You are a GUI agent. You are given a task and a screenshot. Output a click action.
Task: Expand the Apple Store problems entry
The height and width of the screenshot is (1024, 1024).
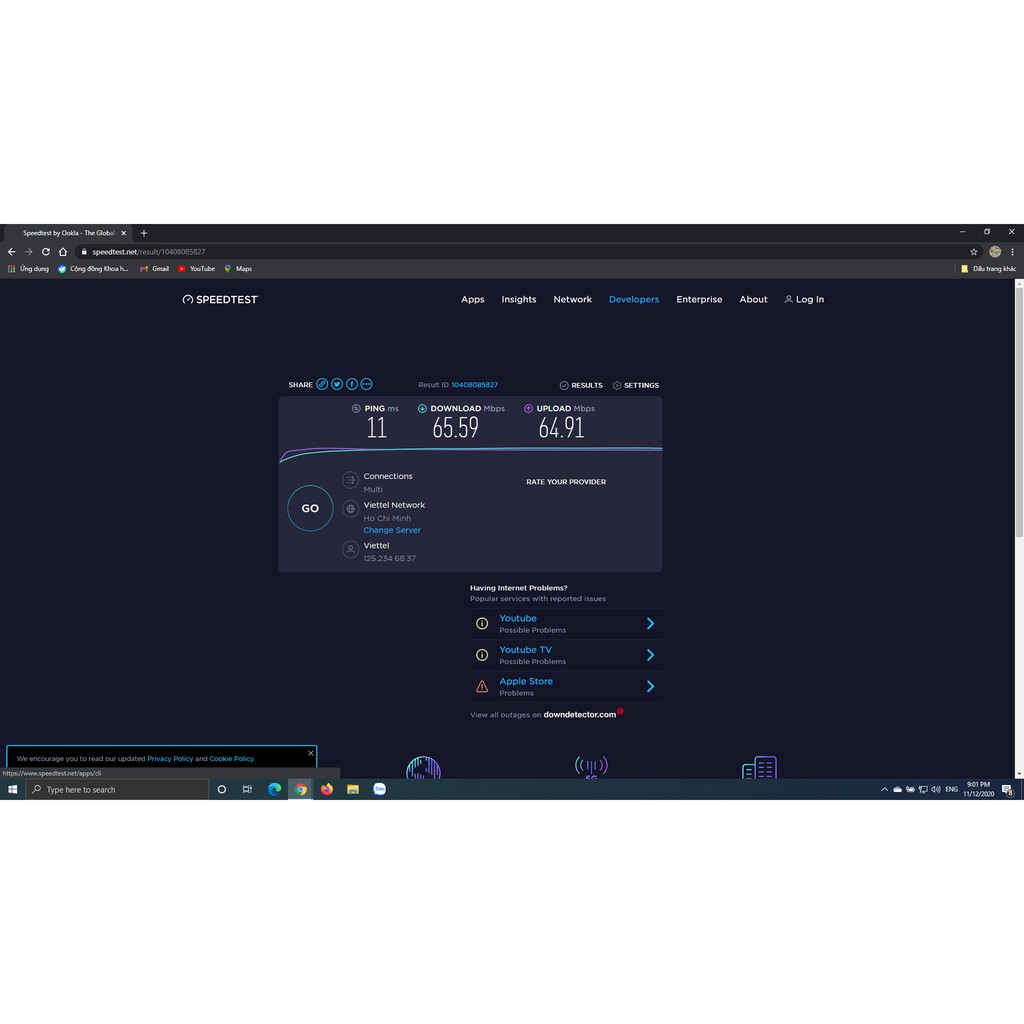650,686
